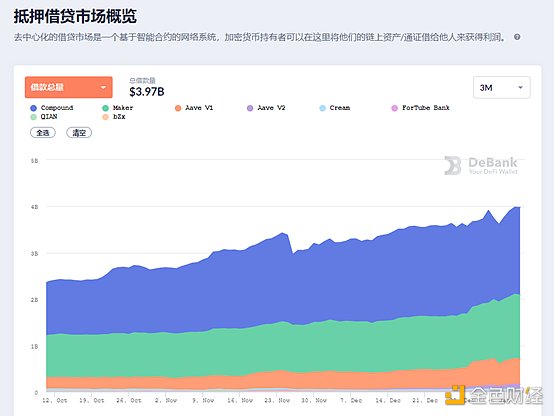The width and height of the screenshot is (554, 416).
Task: Click the Cream light-blue legend icon
Action: click(322, 108)
